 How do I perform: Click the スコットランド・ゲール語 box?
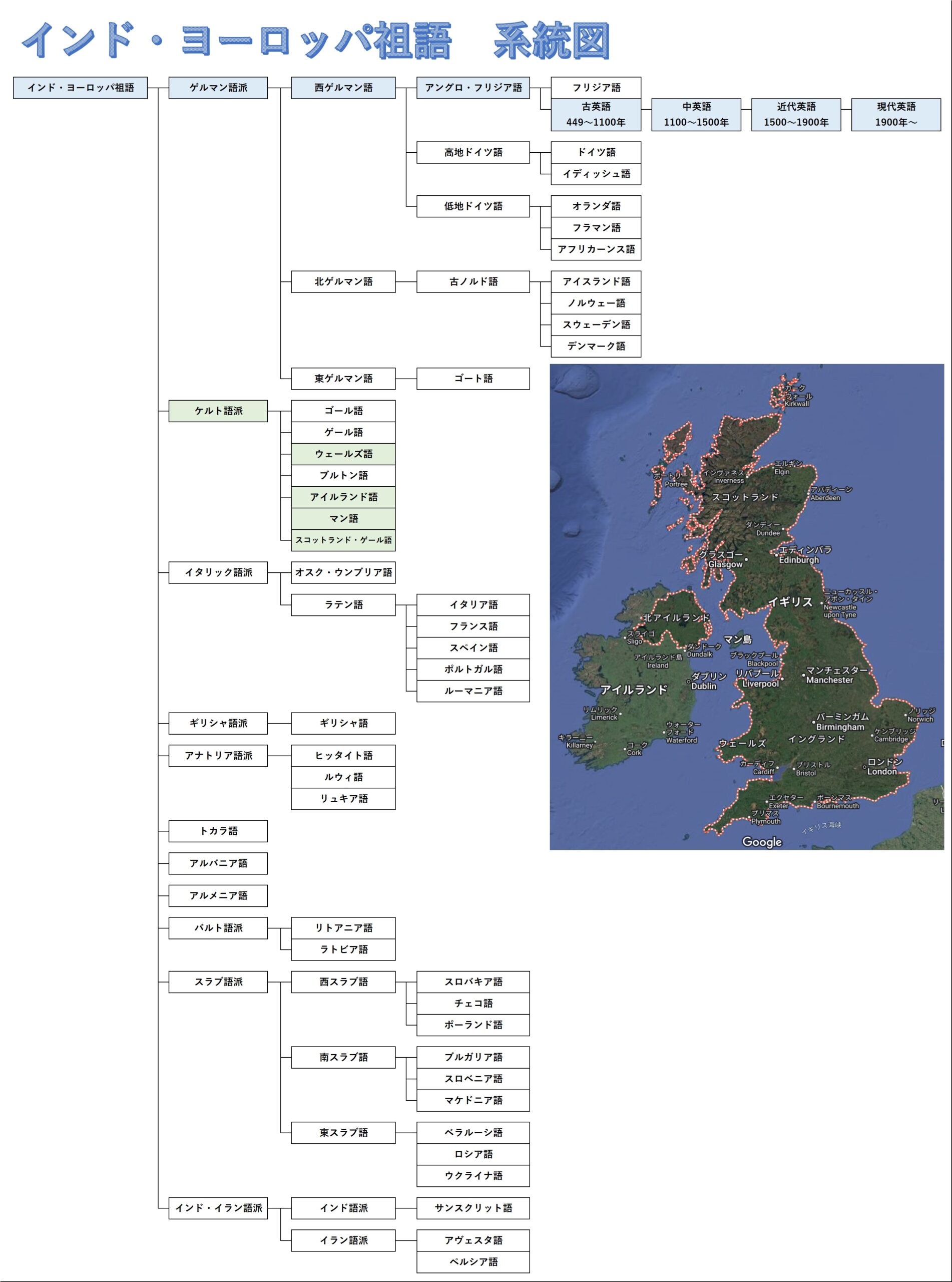[x=343, y=540]
